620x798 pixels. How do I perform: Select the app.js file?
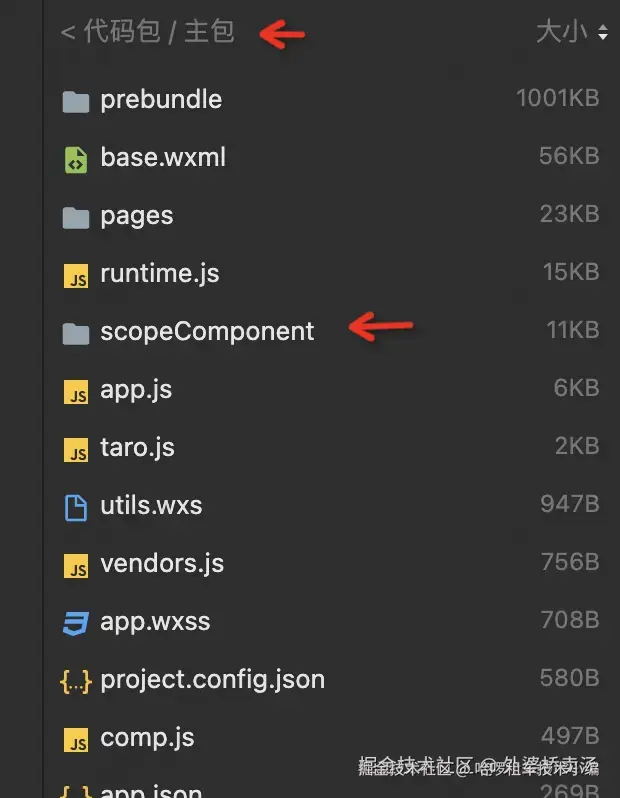136,390
